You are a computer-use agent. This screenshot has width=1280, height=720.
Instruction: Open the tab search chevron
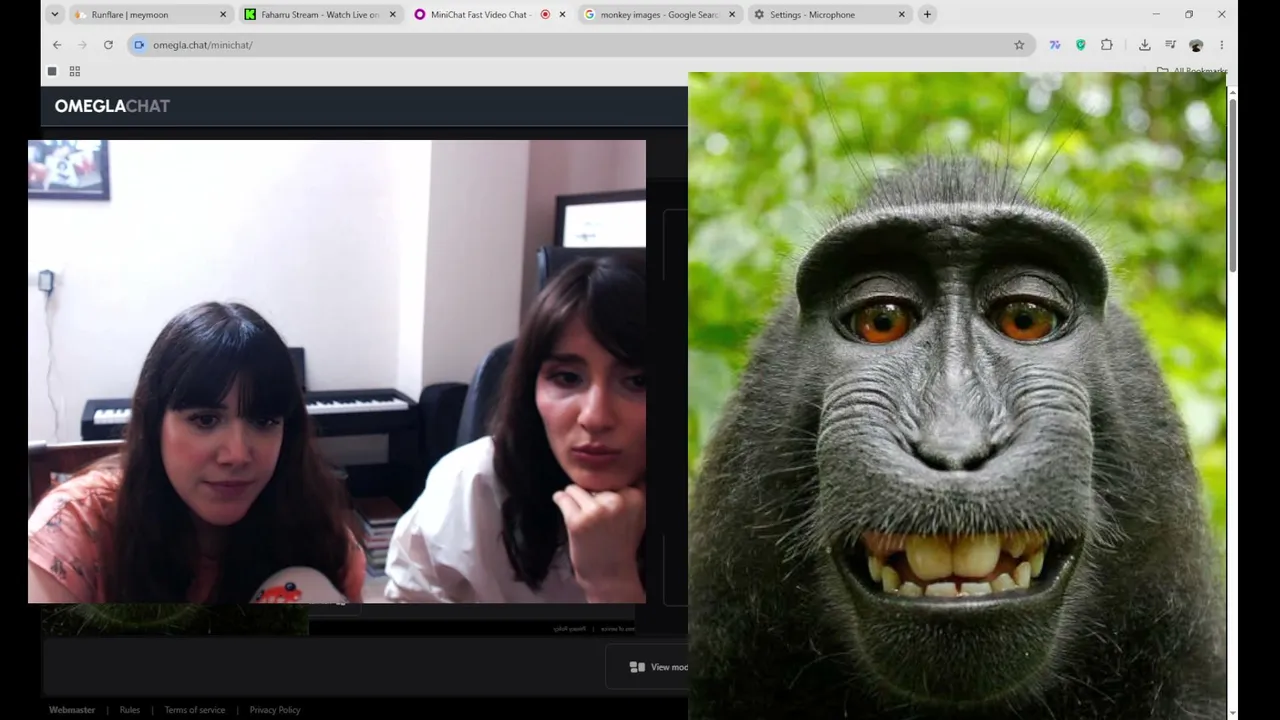pyautogui.click(x=55, y=14)
